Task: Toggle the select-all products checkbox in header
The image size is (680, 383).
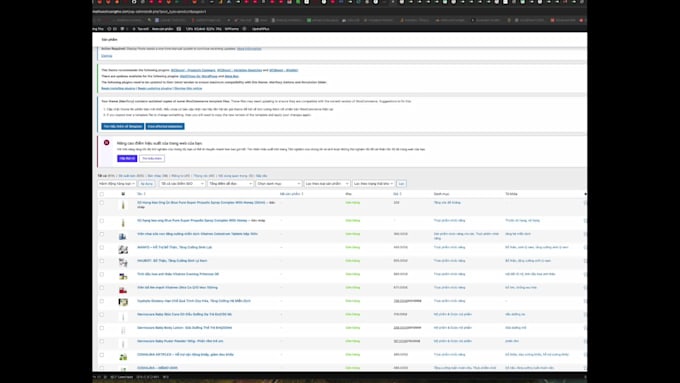Action: tap(102, 194)
